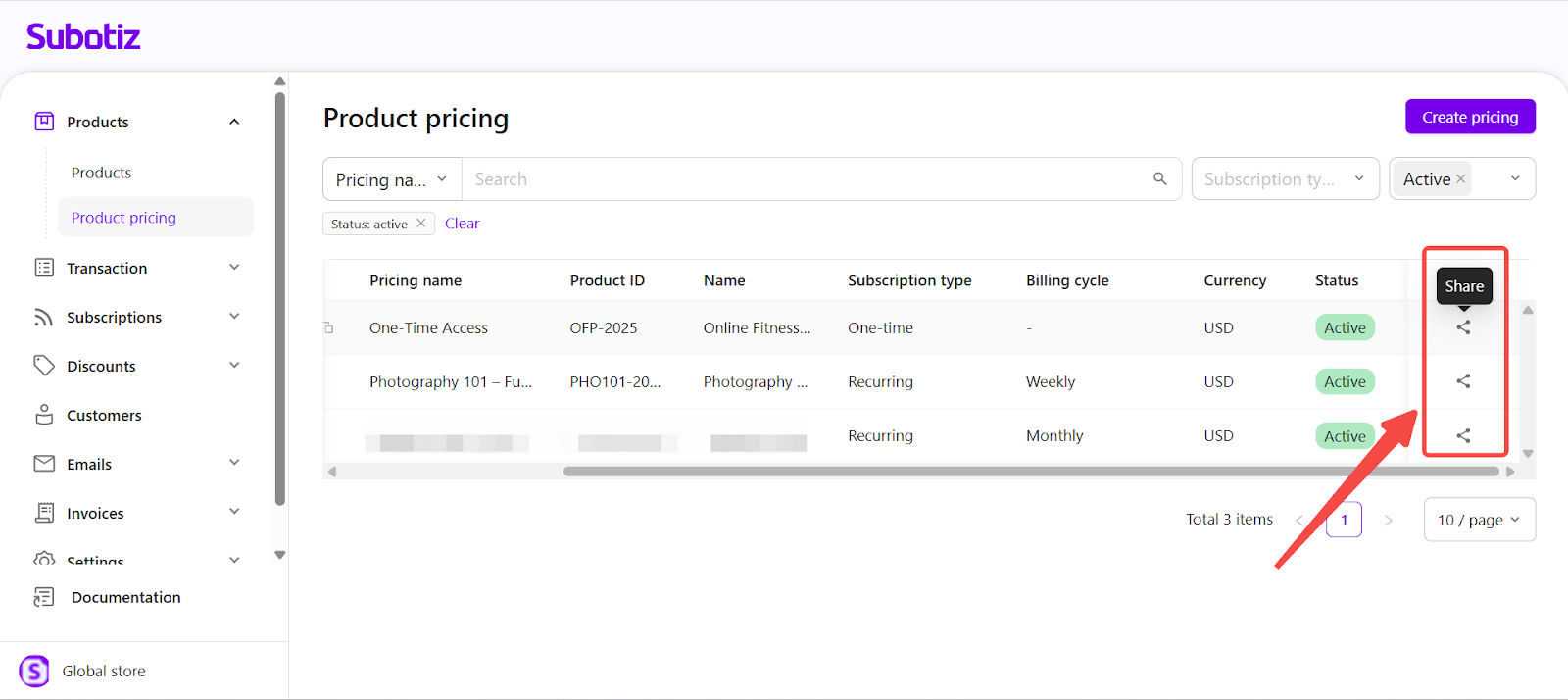Click the search magnifier icon
This screenshot has height=700, width=1568.
(x=1159, y=178)
